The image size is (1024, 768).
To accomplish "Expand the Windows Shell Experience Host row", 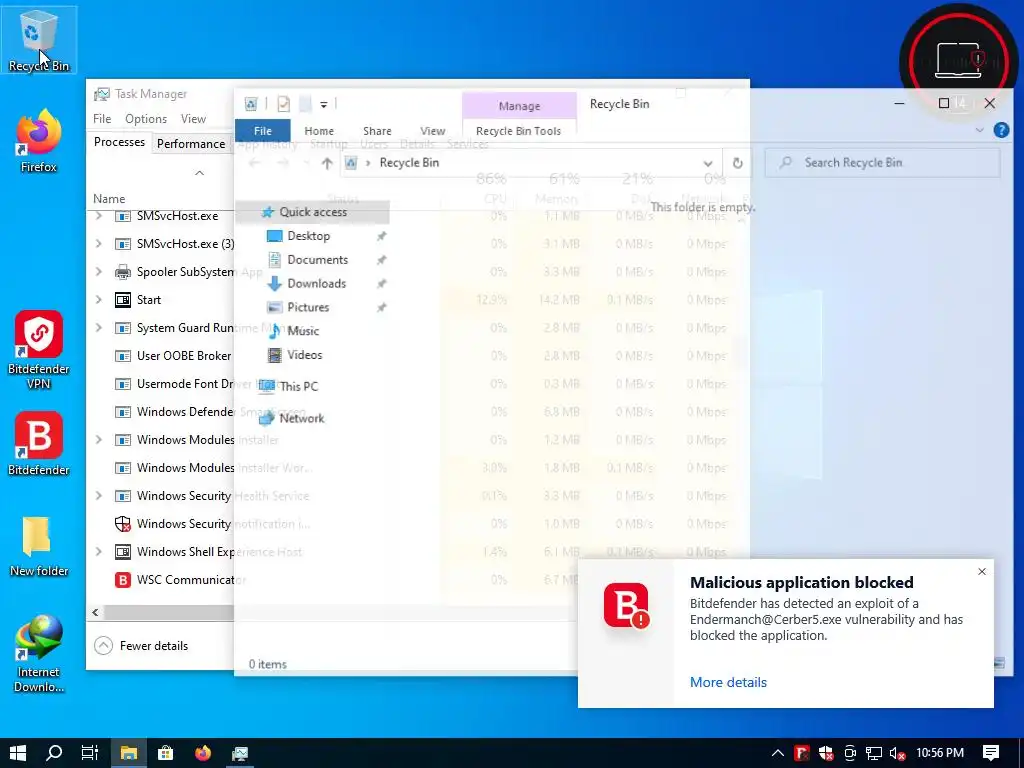I will [99, 552].
